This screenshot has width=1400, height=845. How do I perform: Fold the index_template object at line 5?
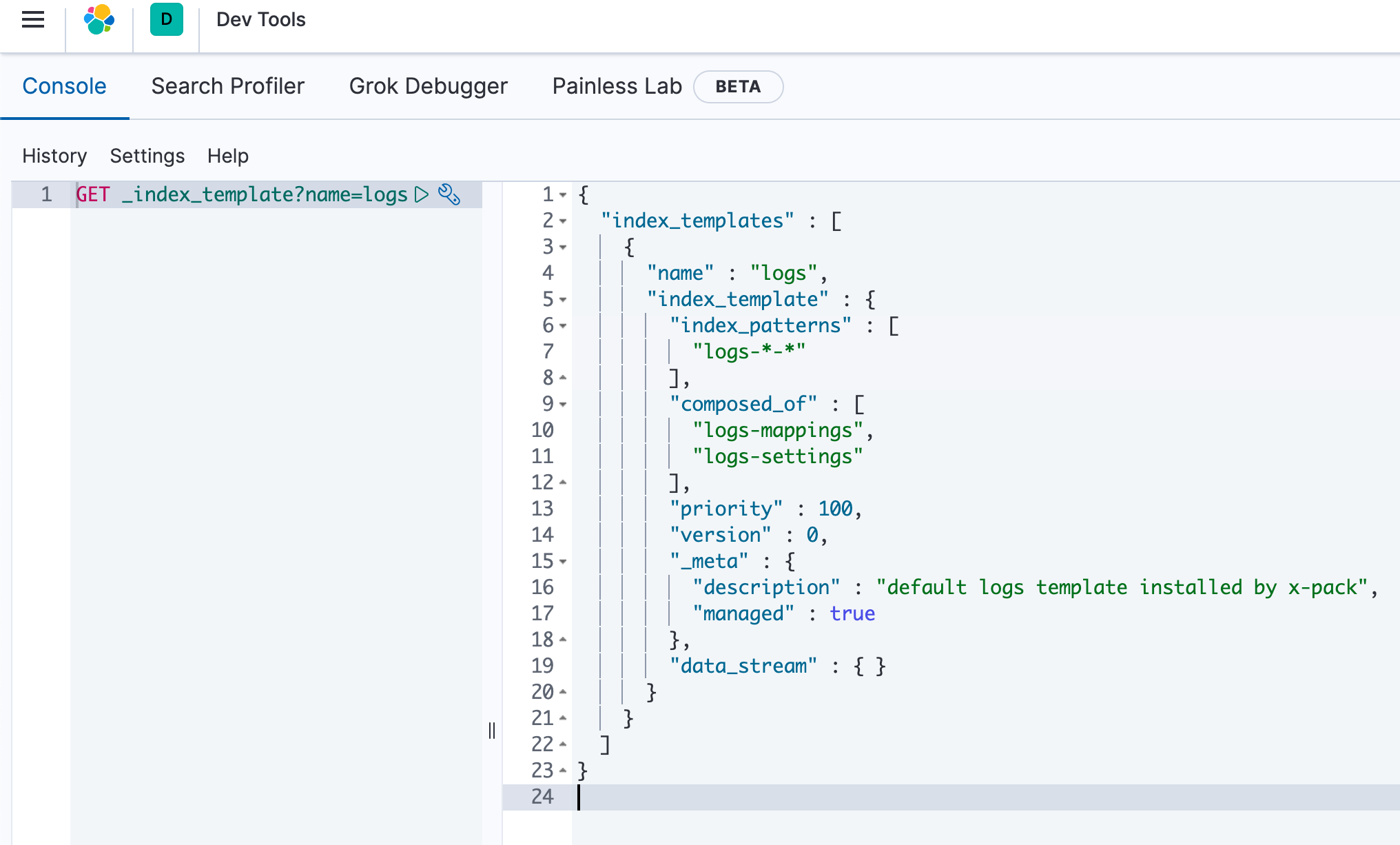[x=563, y=300]
